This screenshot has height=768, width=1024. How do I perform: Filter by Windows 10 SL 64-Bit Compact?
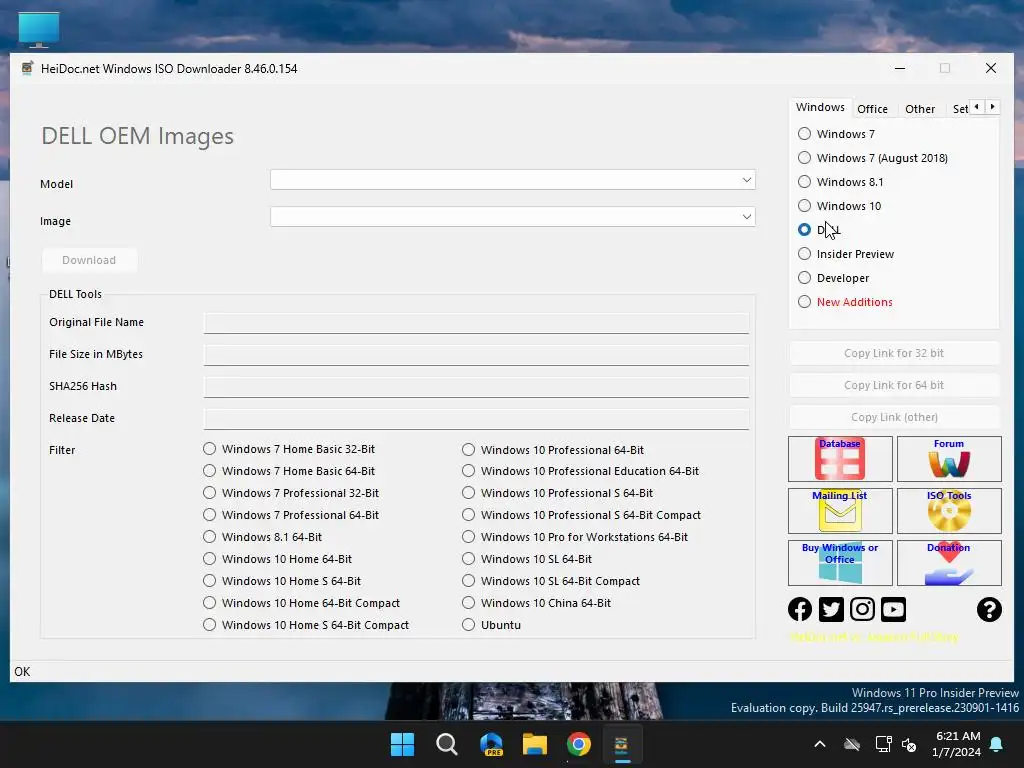pos(551,581)
